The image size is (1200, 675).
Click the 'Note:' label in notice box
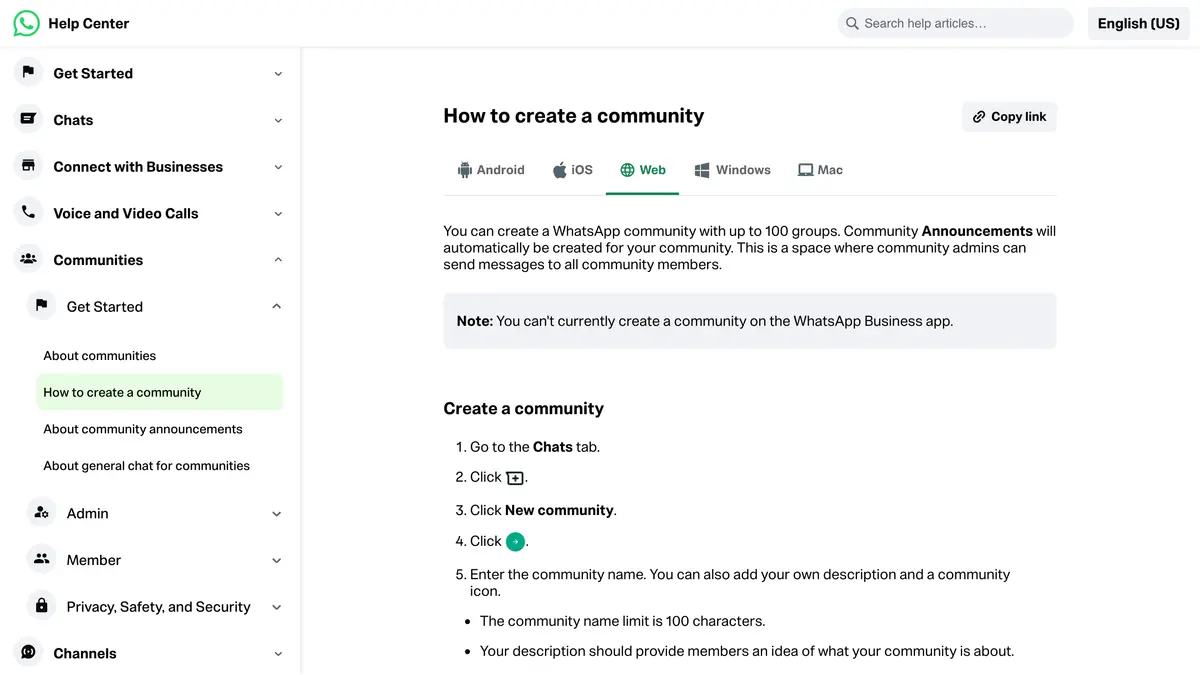[475, 321]
